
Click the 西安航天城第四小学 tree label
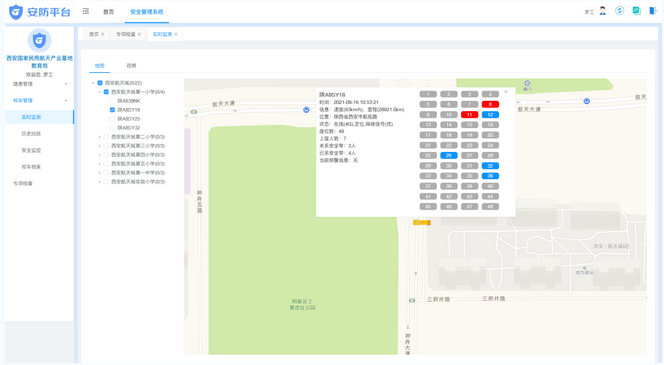[138, 155]
